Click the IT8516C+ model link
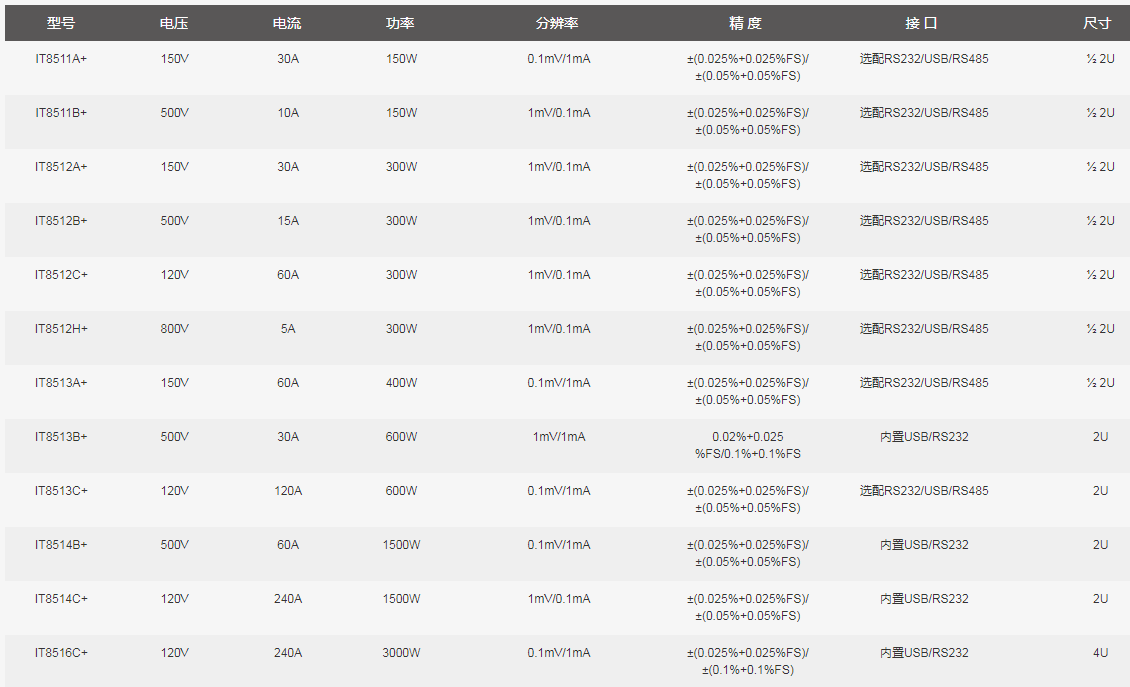Screen dimensions: 1130x687 click(61, 653)
